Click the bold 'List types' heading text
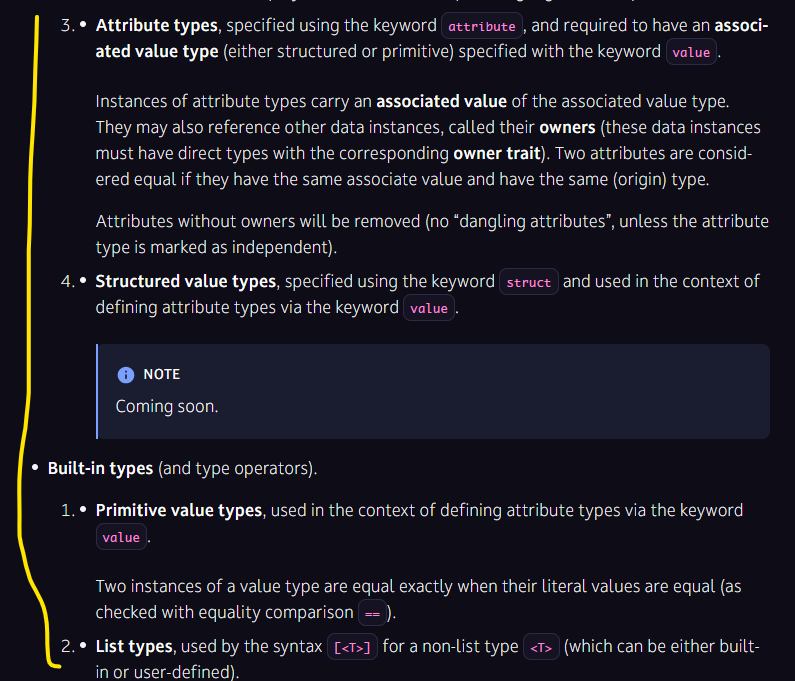This screenshot has width=795, height=681. tap(134, 646)
